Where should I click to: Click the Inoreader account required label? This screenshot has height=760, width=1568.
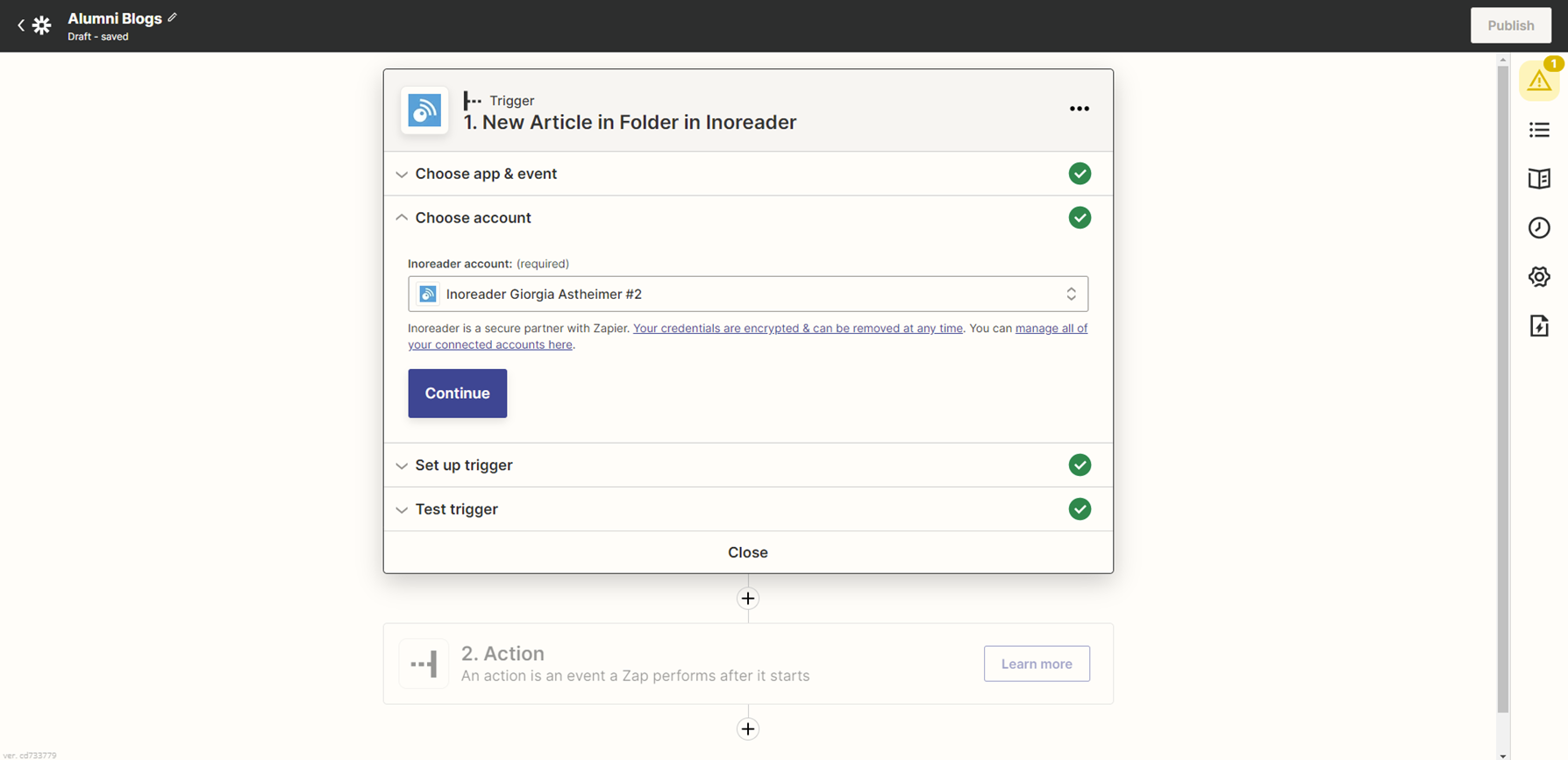pos(488,264)
